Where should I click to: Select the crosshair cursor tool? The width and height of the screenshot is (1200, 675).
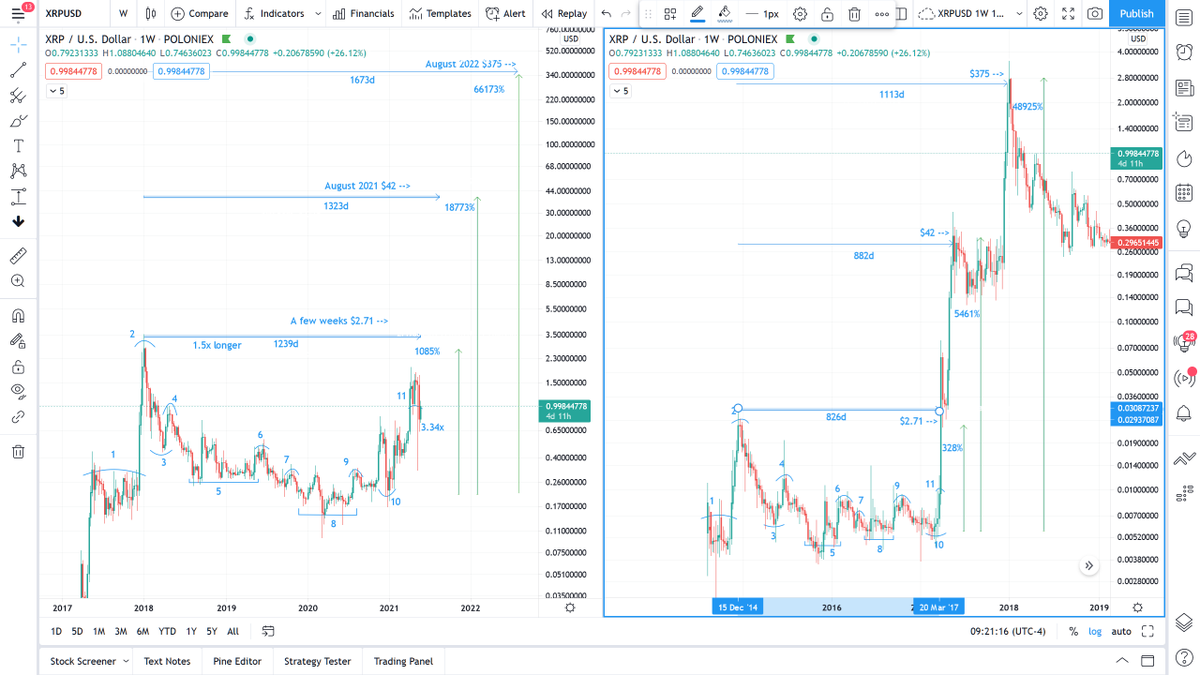(18, 45)
